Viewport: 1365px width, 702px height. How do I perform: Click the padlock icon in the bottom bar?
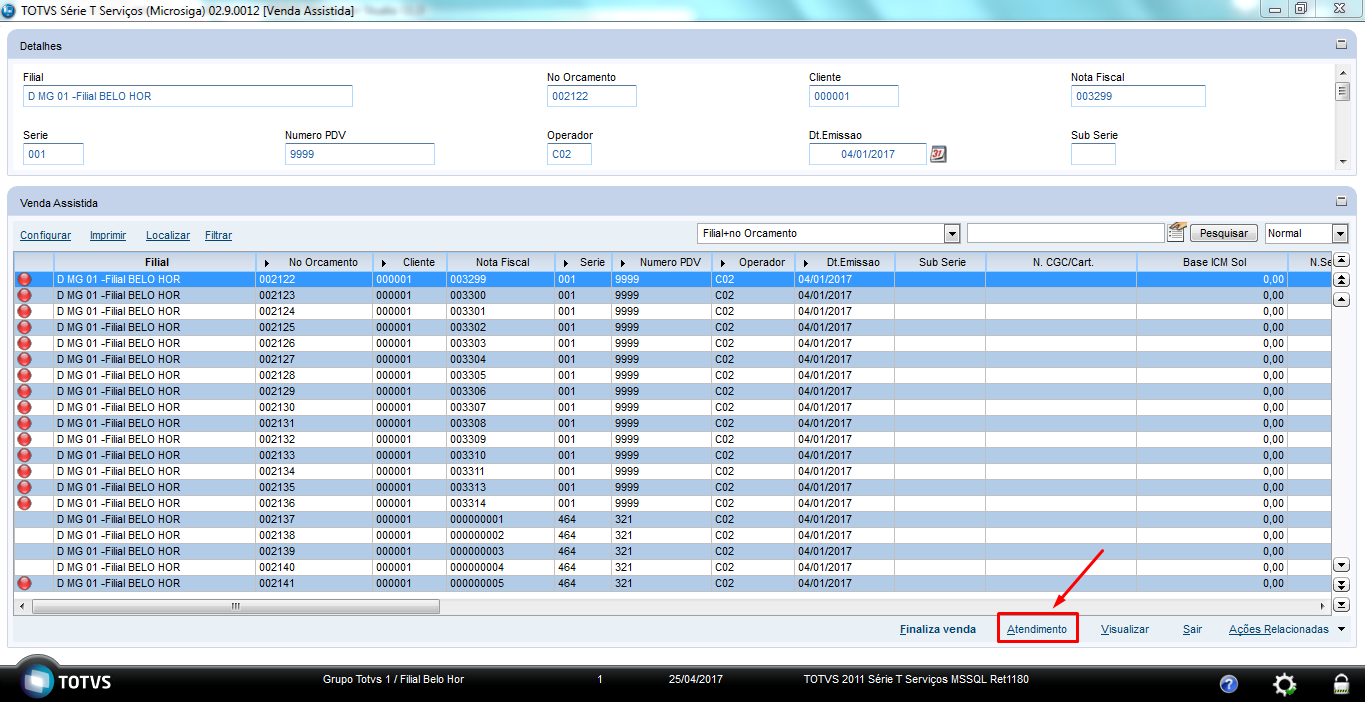click(1341, 684)
